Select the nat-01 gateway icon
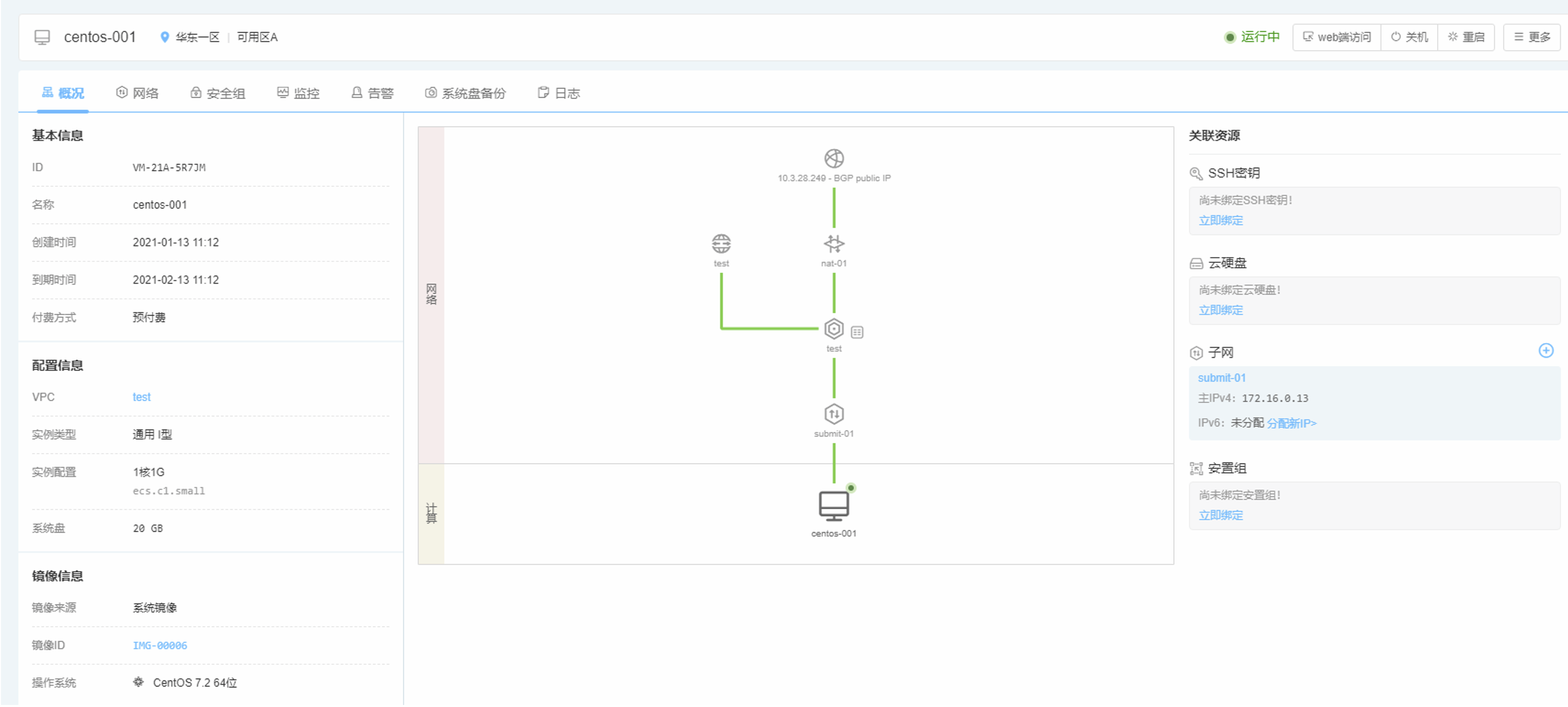Screen dimensions: 1568x707 pos(833,244)
